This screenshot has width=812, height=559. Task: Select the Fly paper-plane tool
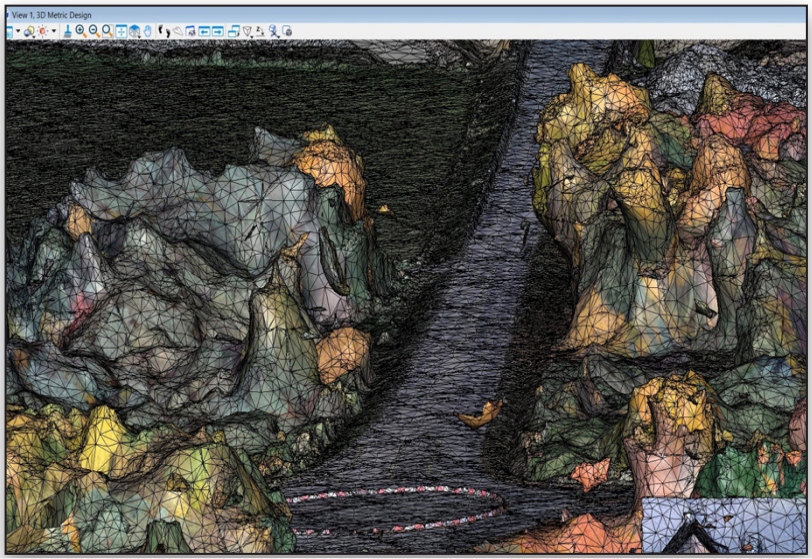point(177,32)
